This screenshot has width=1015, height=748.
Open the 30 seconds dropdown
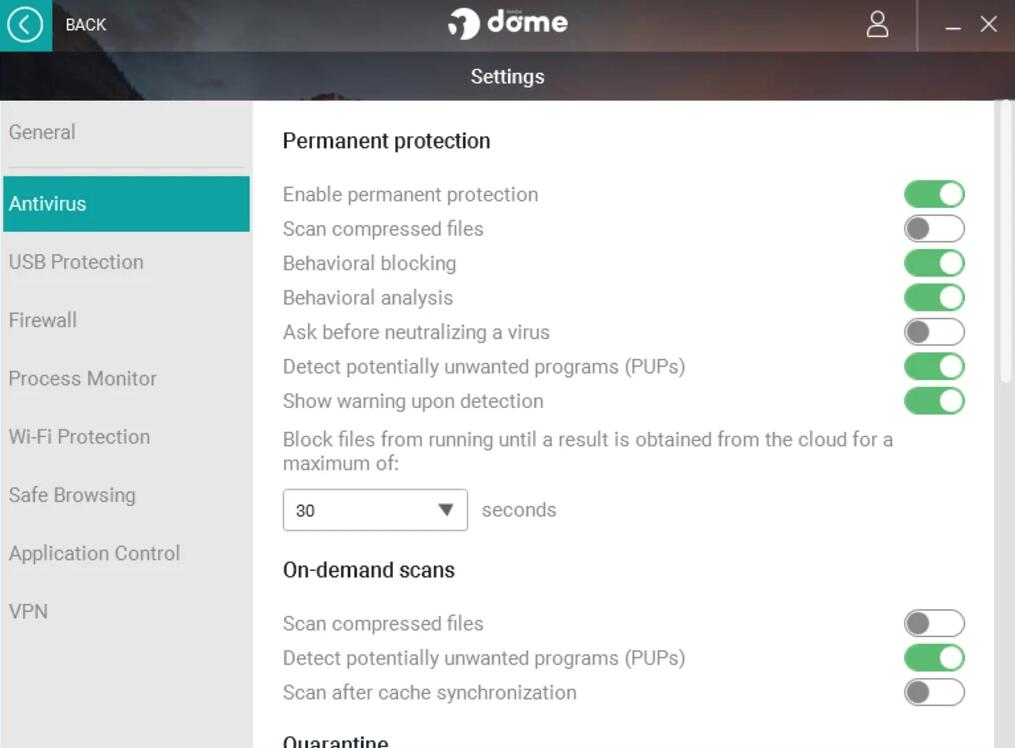coord(375,510)
